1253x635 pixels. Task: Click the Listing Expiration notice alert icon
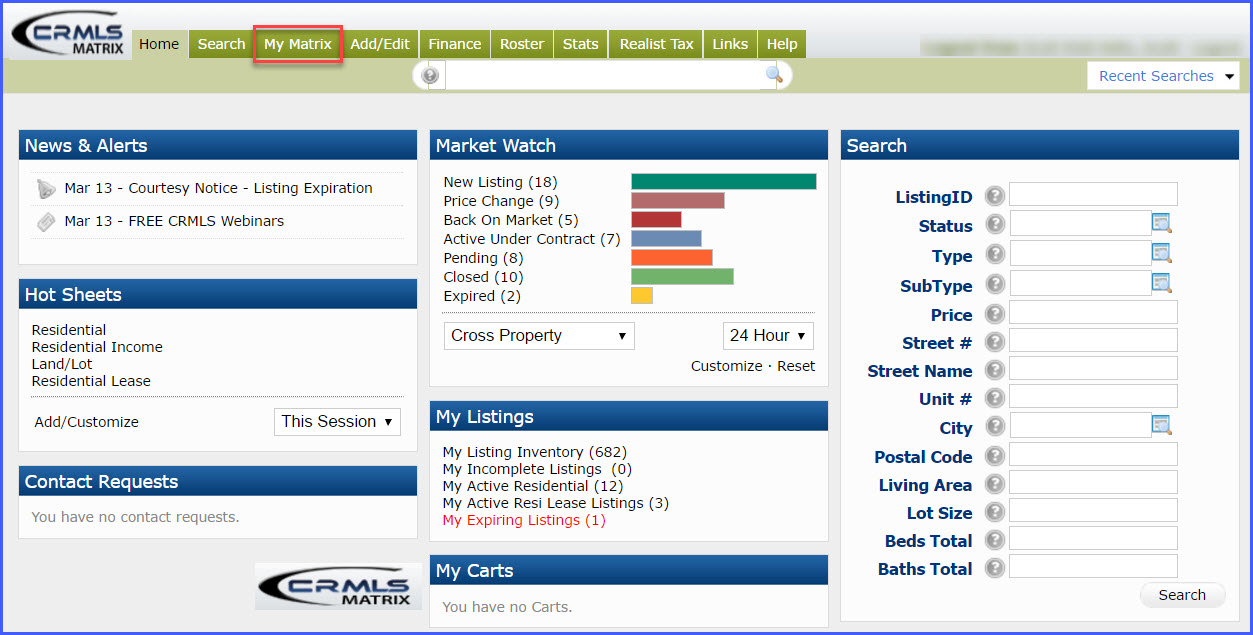click(46, 189)
